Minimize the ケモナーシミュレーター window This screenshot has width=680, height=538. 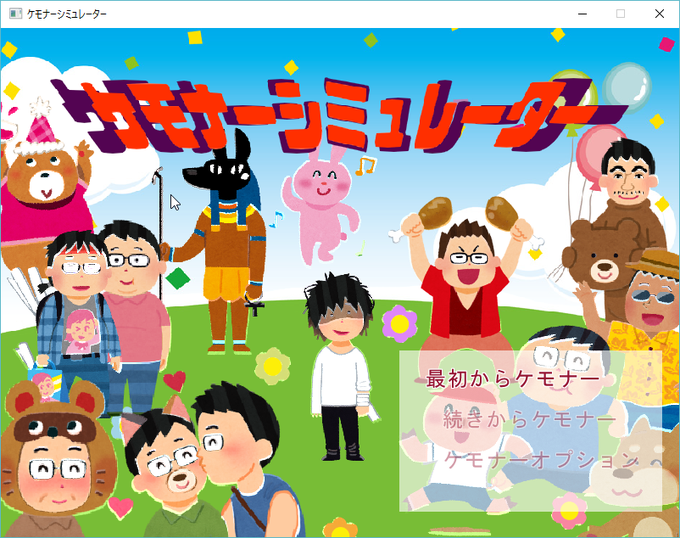(582, 14)
